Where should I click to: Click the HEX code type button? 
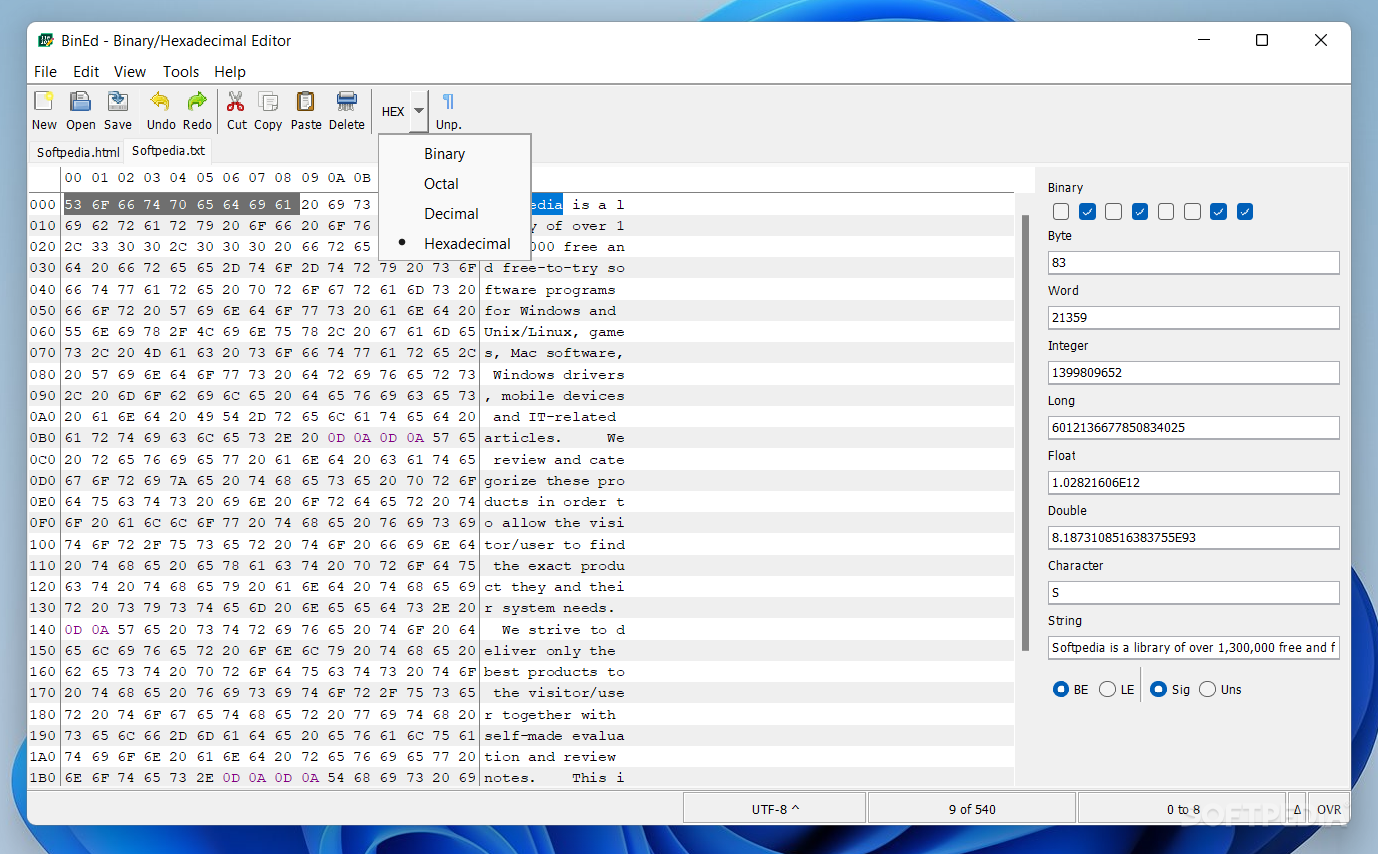pyautogui.click(x=393, y=111)
